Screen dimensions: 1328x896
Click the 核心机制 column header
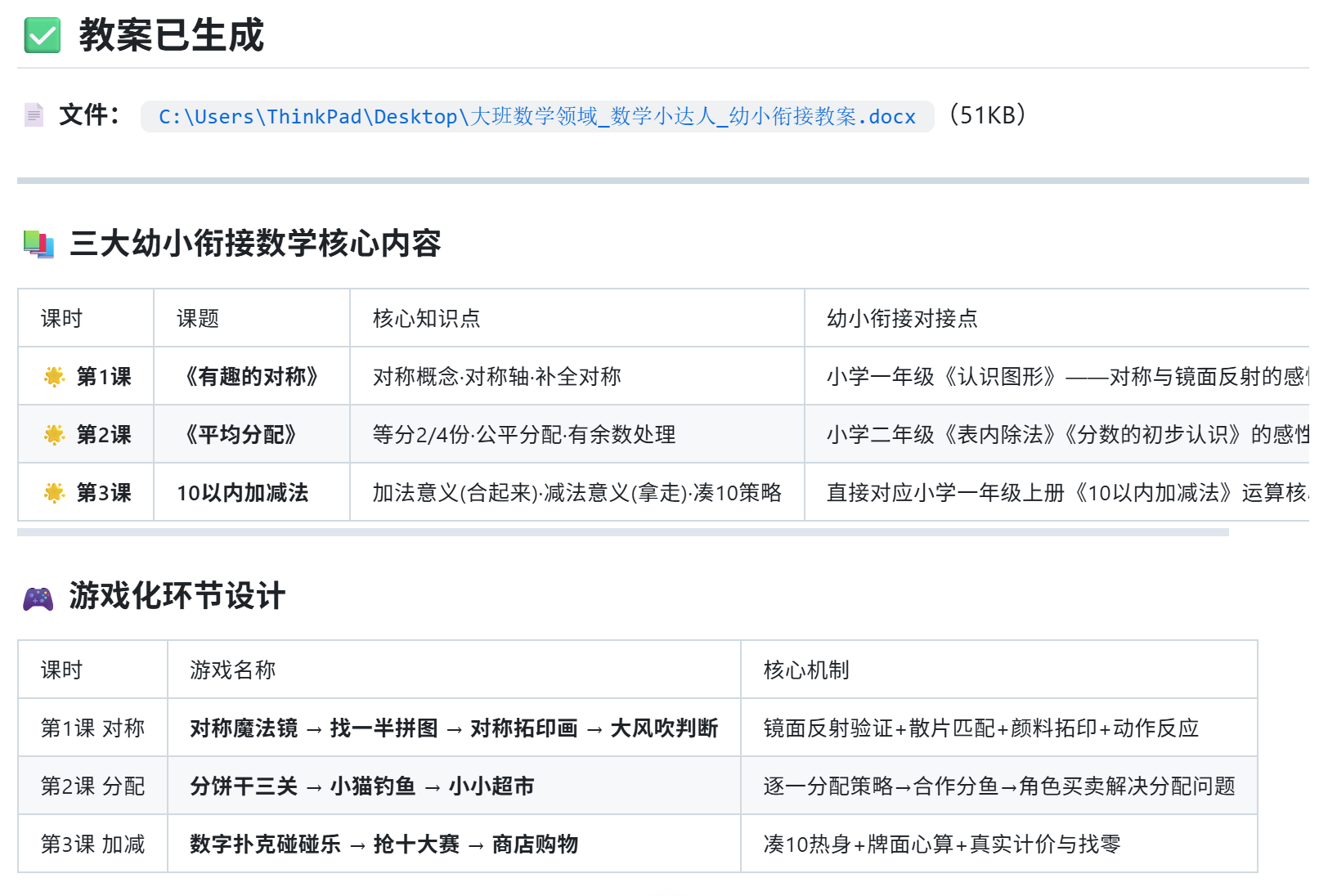coord(999,670)
